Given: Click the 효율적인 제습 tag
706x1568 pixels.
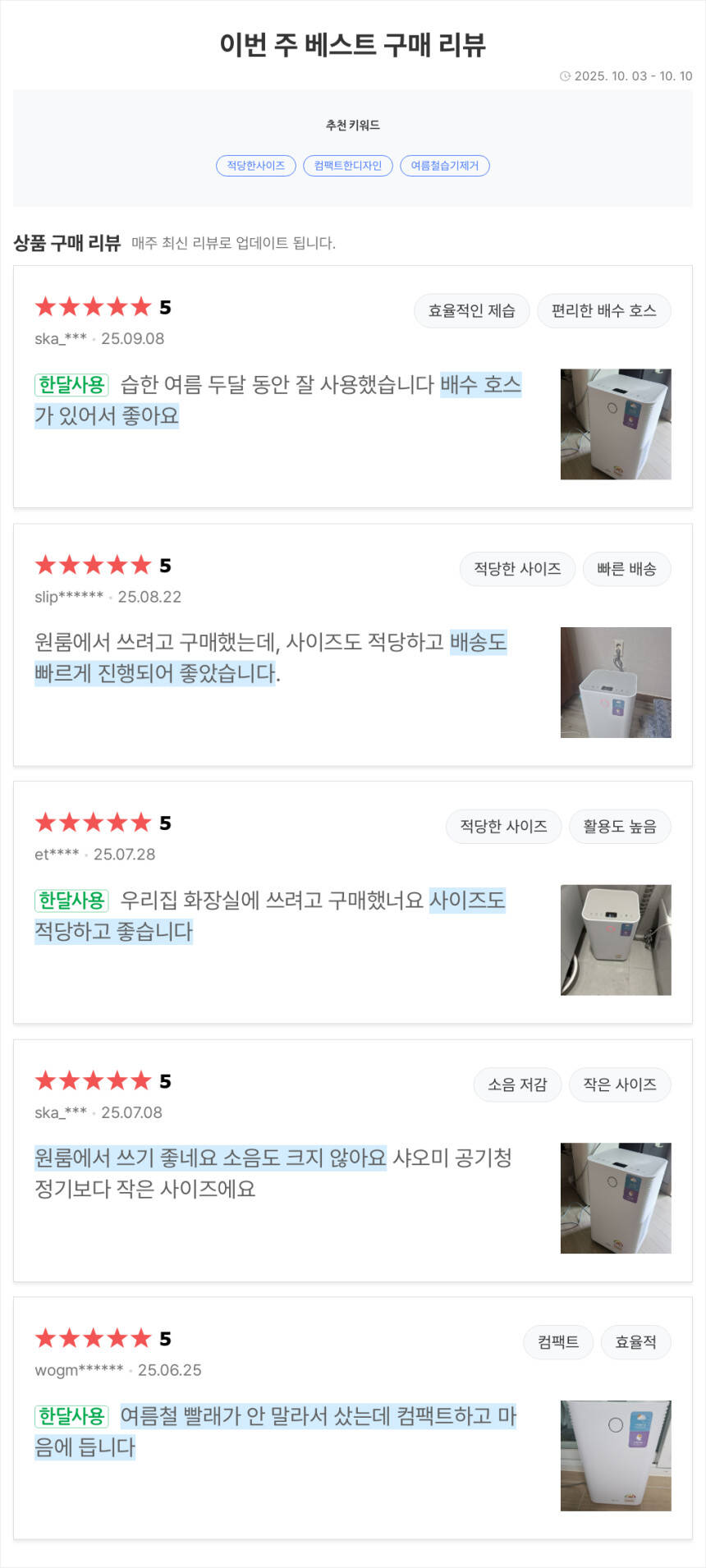Looking at the screenshot, I should point(471,311).
